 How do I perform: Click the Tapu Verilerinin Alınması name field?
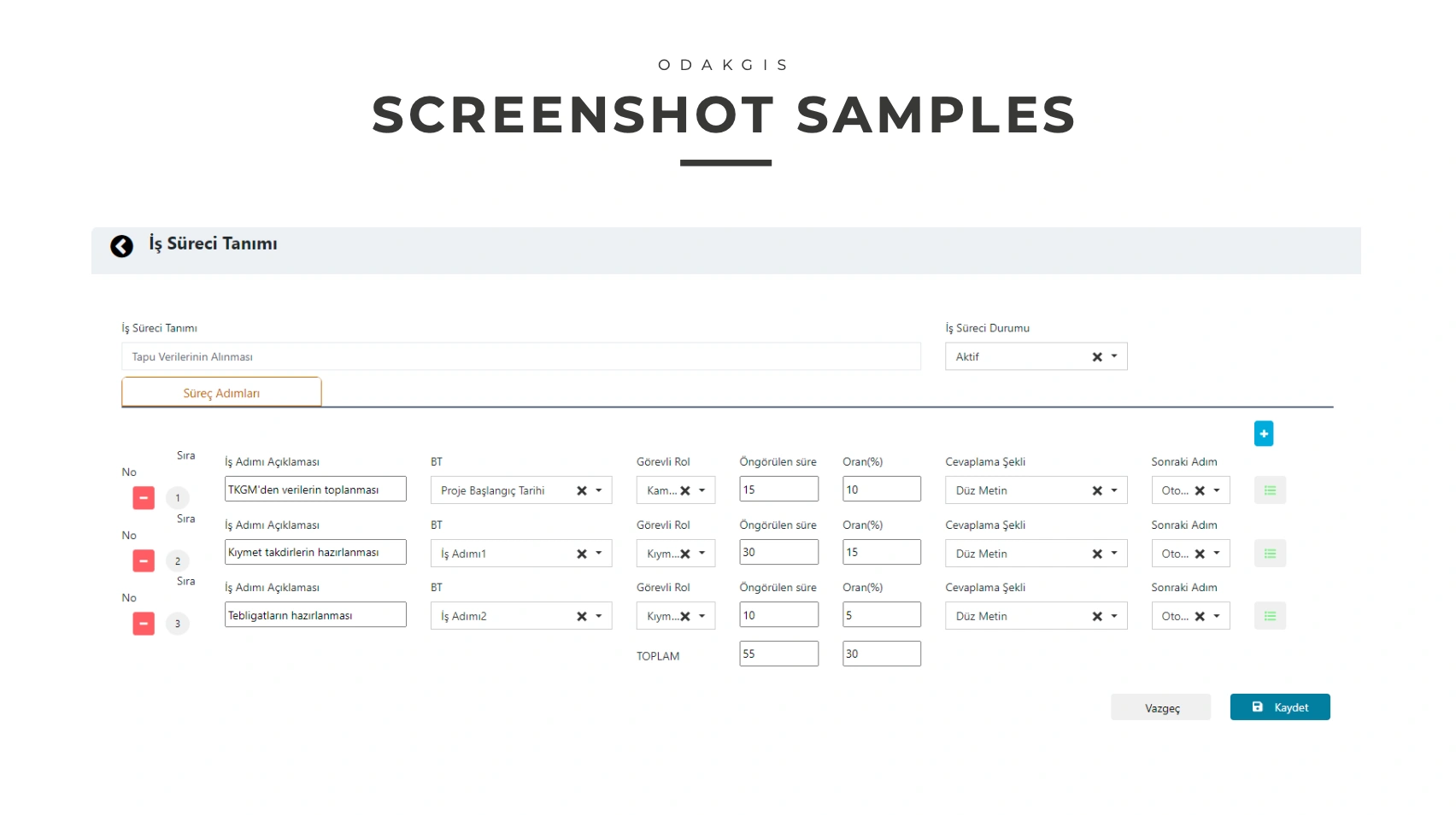pos(520,357)
